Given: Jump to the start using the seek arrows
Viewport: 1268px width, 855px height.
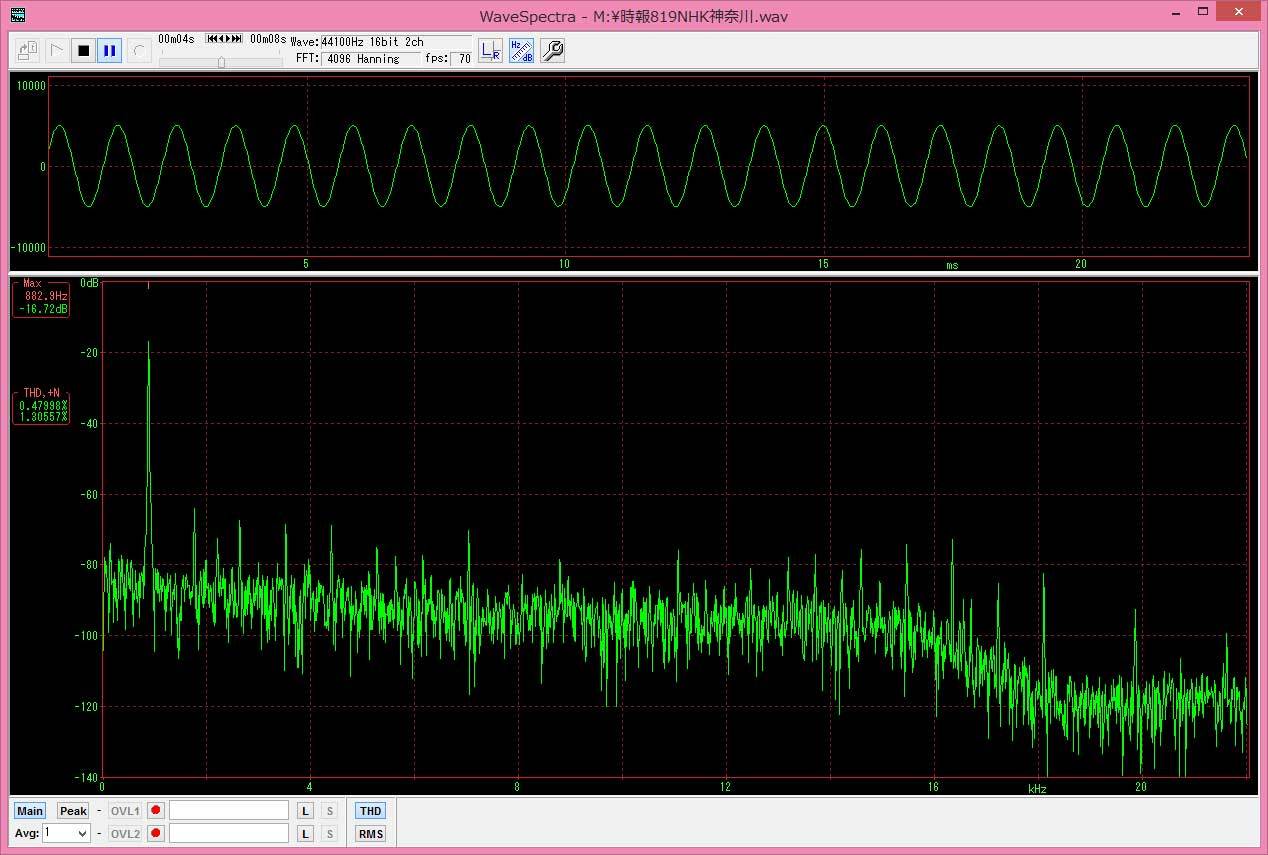Looking at the screenshot, I should tap(210, 39).
